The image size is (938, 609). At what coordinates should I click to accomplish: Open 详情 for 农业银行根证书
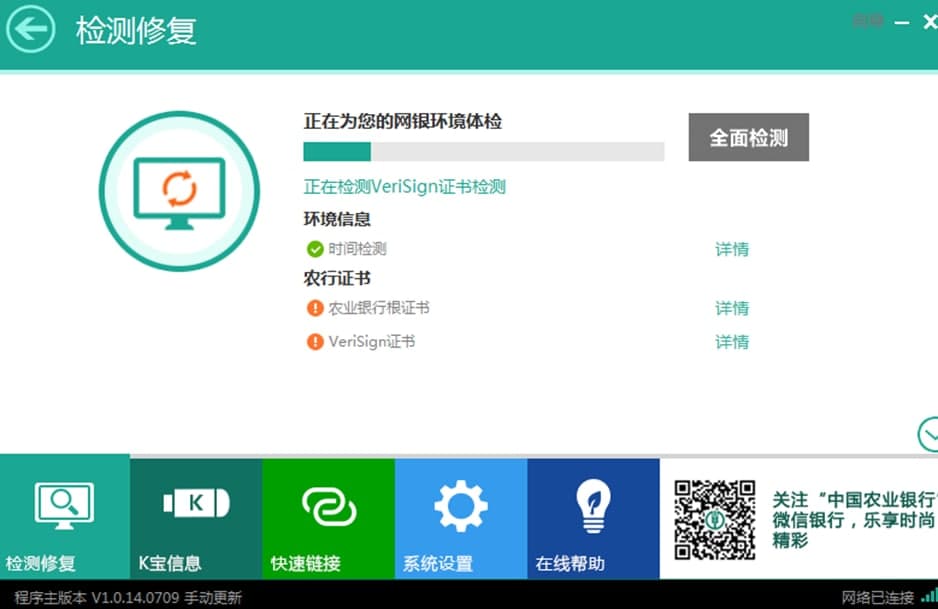coord(731,307)
